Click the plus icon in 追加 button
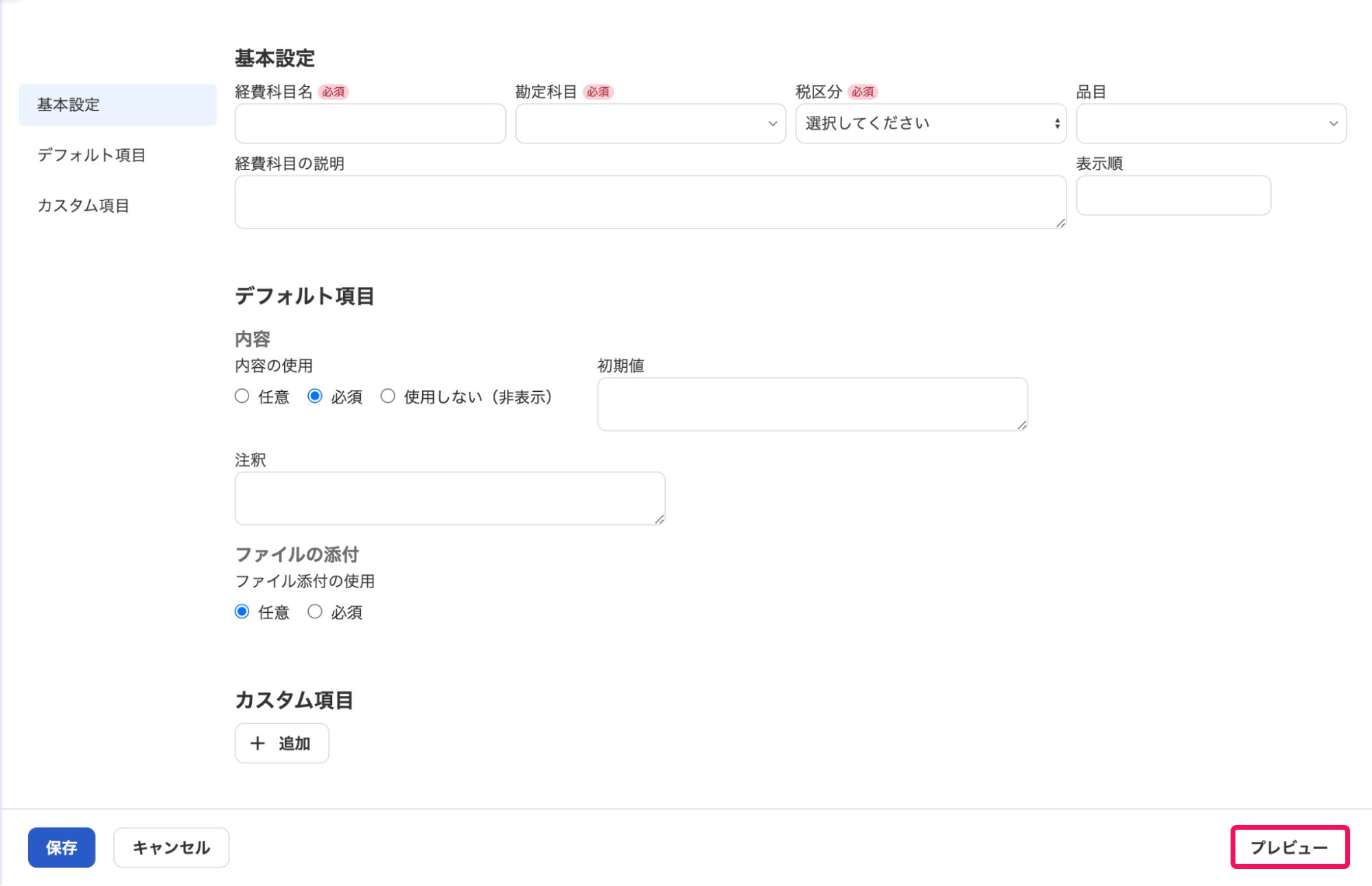This screenshot has height=886, width=1372. (257, 743)
